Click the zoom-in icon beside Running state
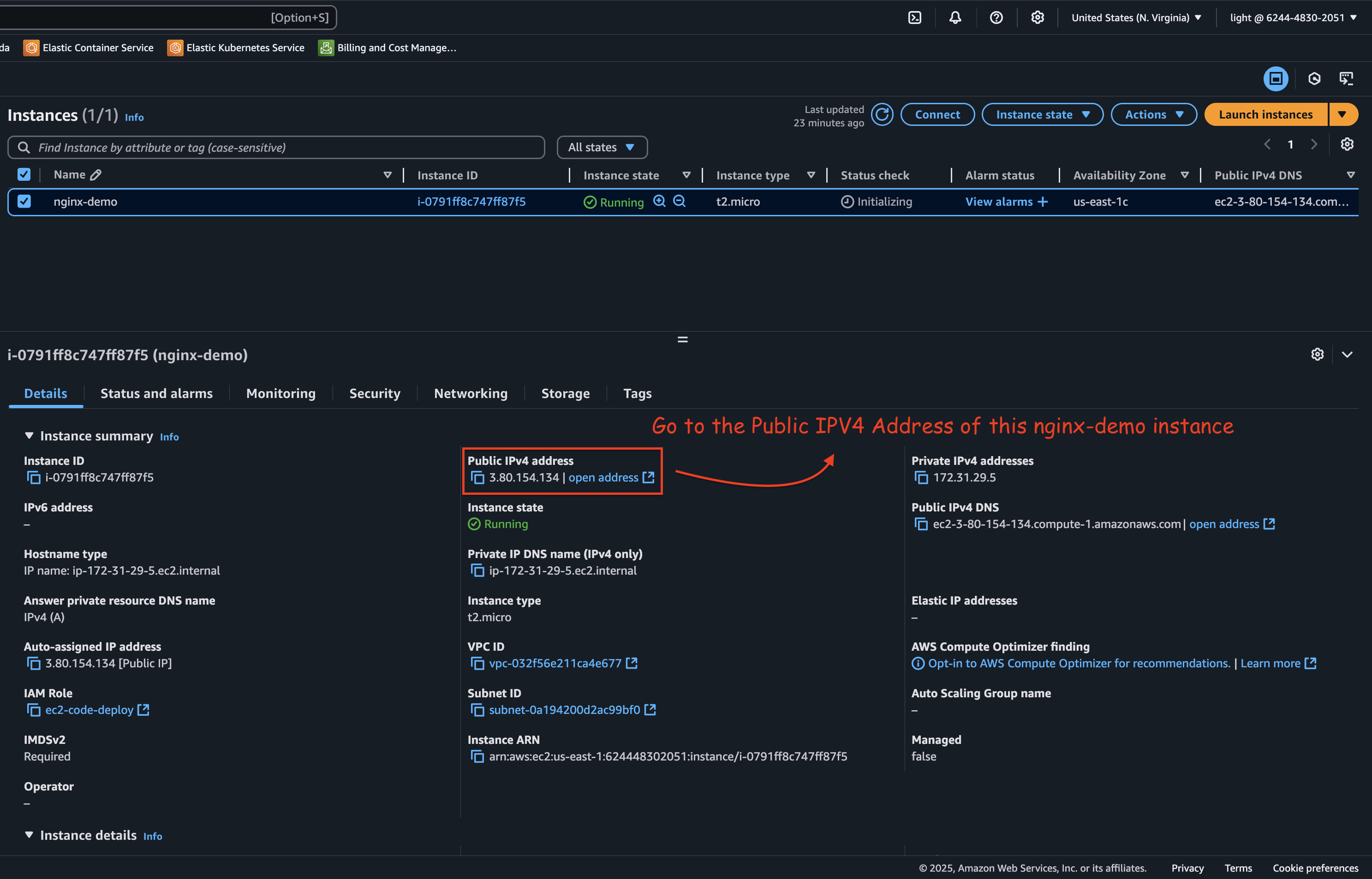Image resolution: width=1372 pixels, height=879 pixels. point(659,201)
